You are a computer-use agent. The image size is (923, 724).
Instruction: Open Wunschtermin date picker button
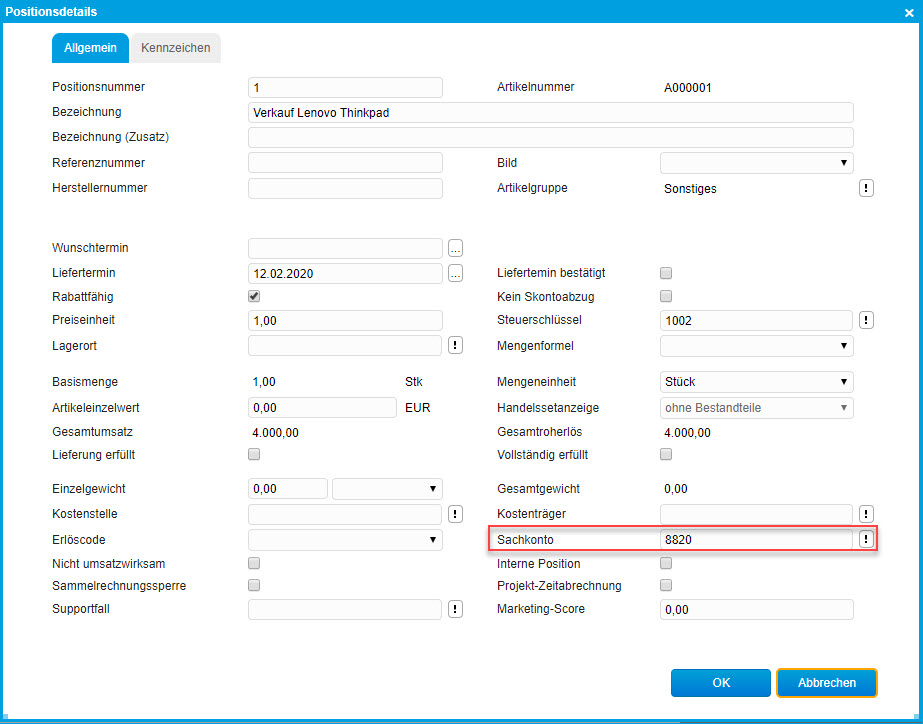455,248
